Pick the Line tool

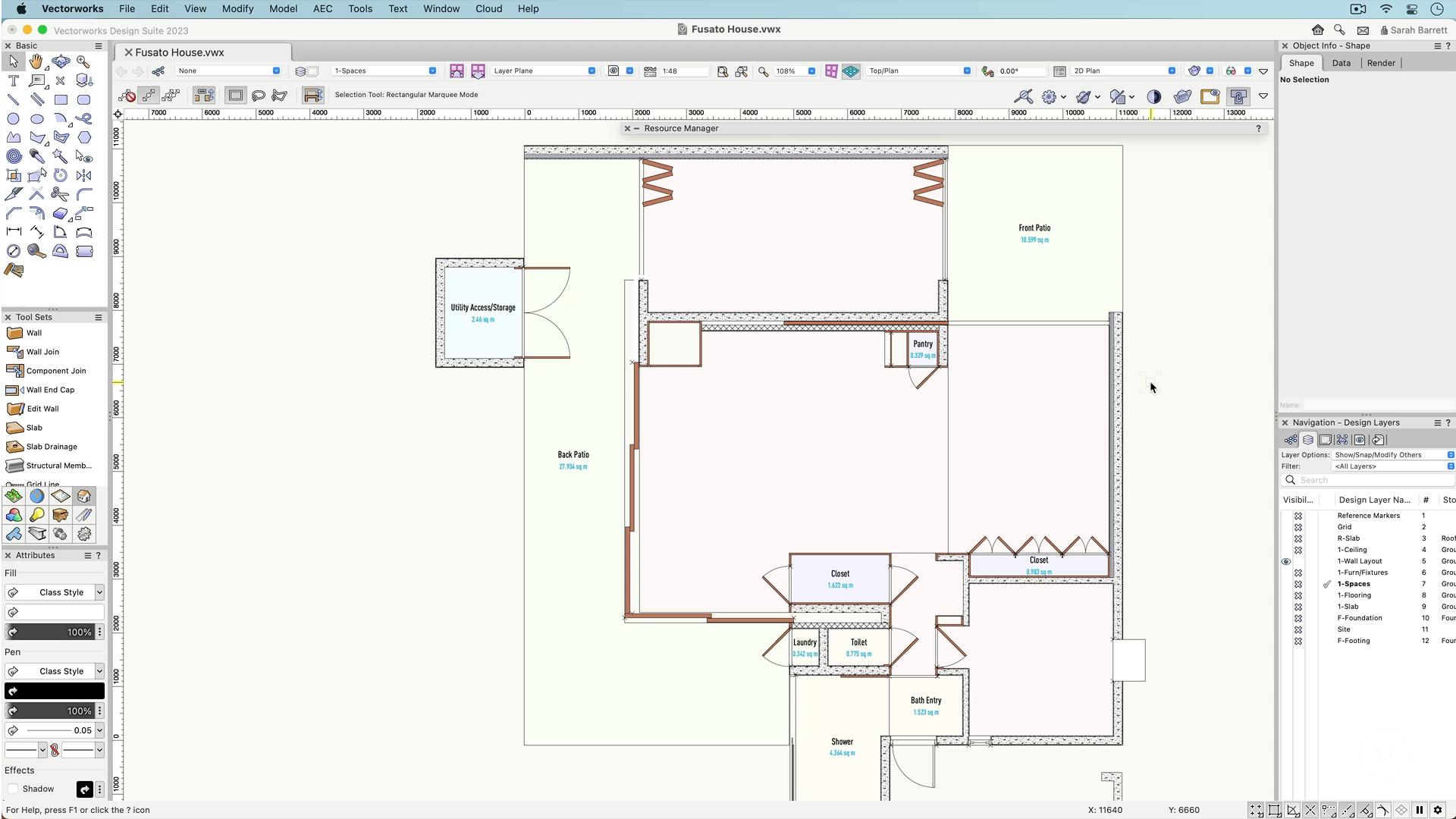tap(13, 99)
